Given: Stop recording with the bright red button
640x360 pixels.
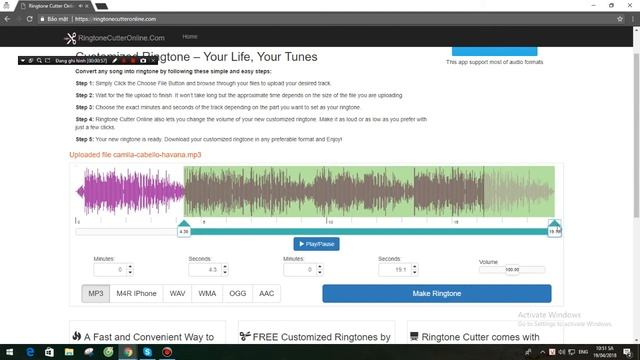Looking at the screenshot, I should click(x=133, y=60).
